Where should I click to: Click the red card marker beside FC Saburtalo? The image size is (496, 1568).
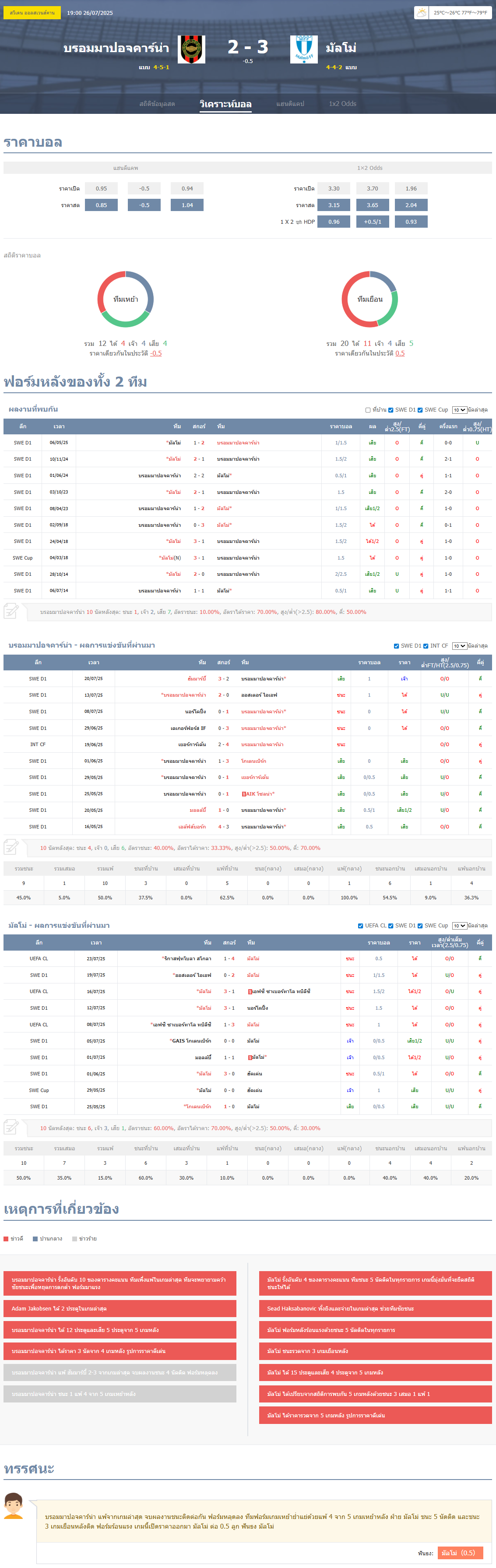(250, 992)
